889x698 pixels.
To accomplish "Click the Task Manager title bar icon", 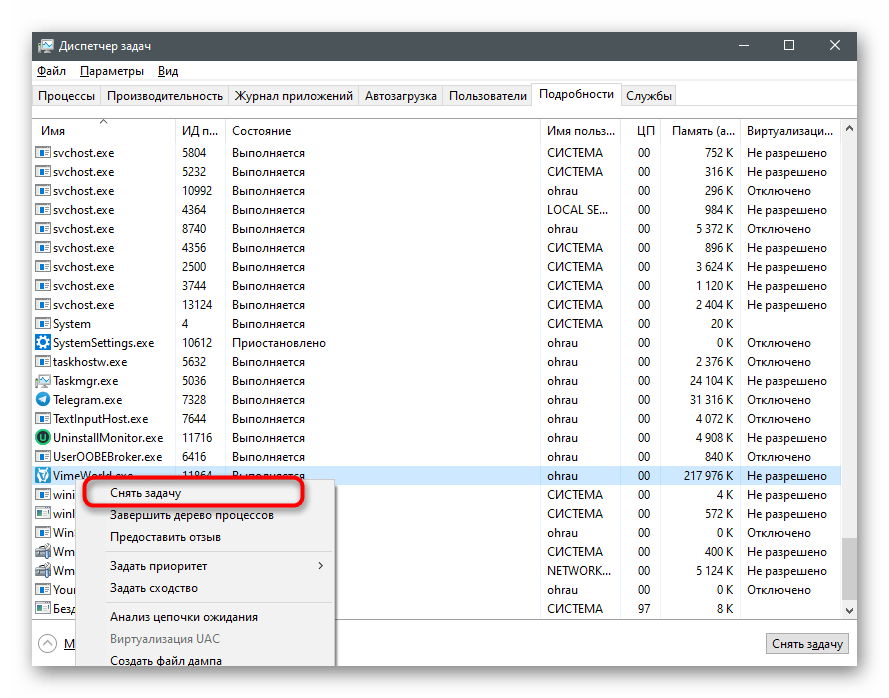I will pyautogui.click(x=46, y=46).
